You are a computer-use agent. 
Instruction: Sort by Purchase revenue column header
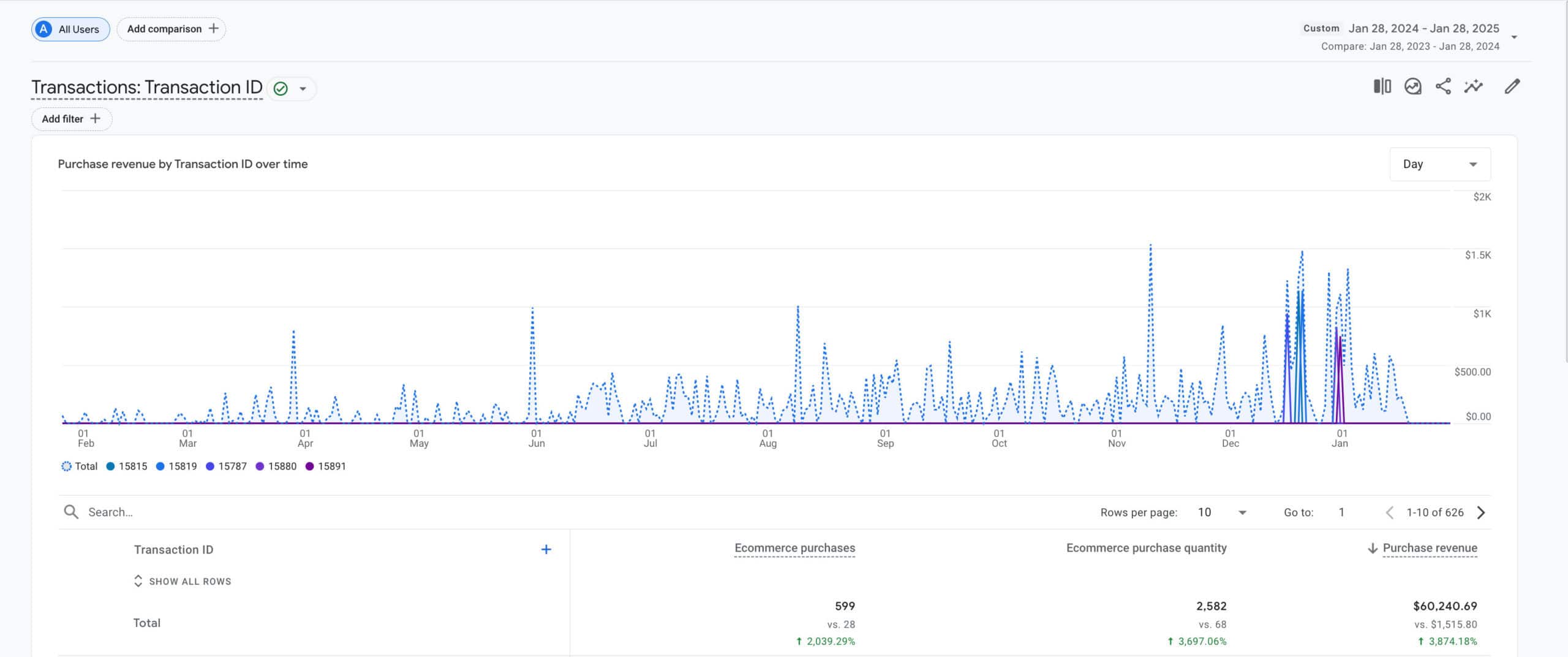(x=1429, y=548)
